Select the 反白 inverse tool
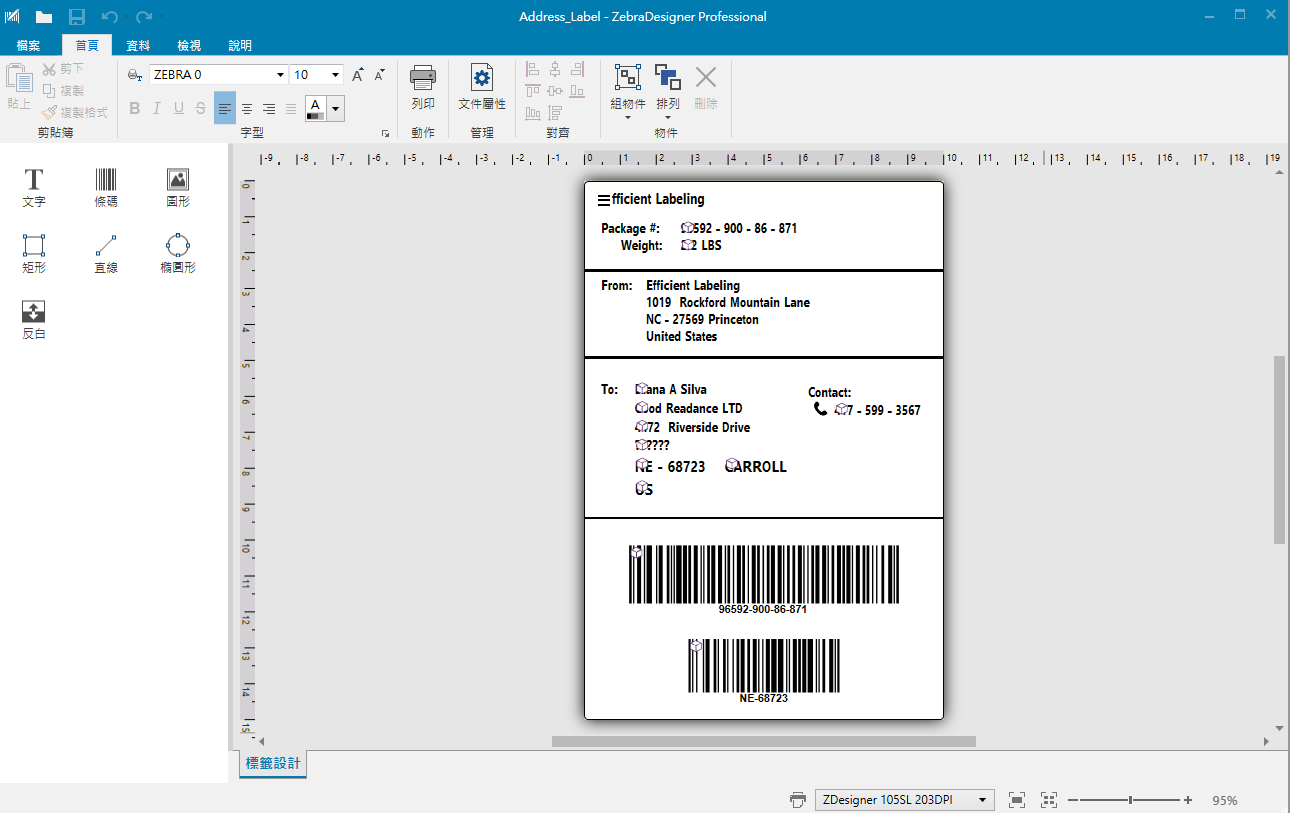Screen dimensions: 1290x813 pyautogui.click(x=34, y=320)
